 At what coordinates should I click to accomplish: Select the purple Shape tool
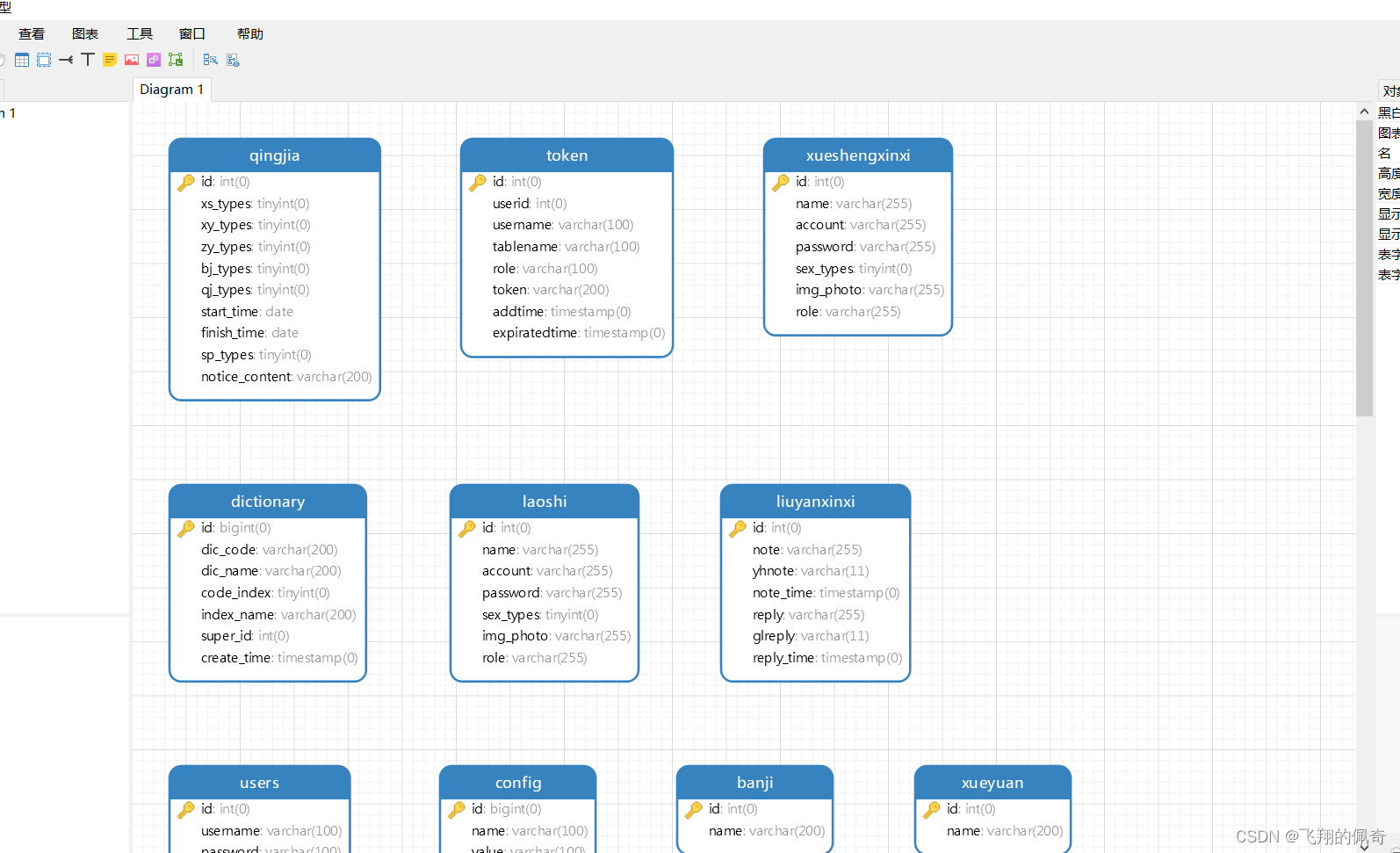[154, 60]
